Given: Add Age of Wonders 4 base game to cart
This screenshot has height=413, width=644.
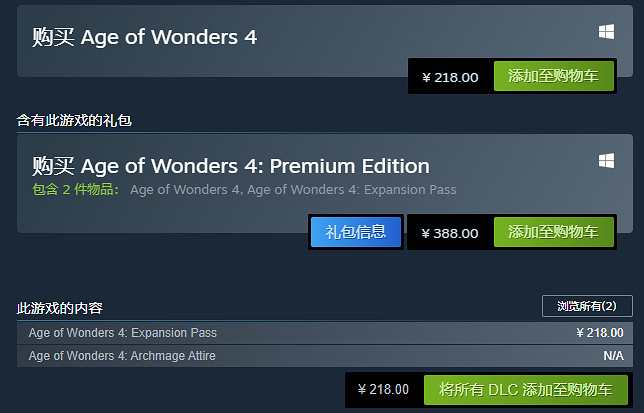Looking at the screenshot, I should [553, 77].
